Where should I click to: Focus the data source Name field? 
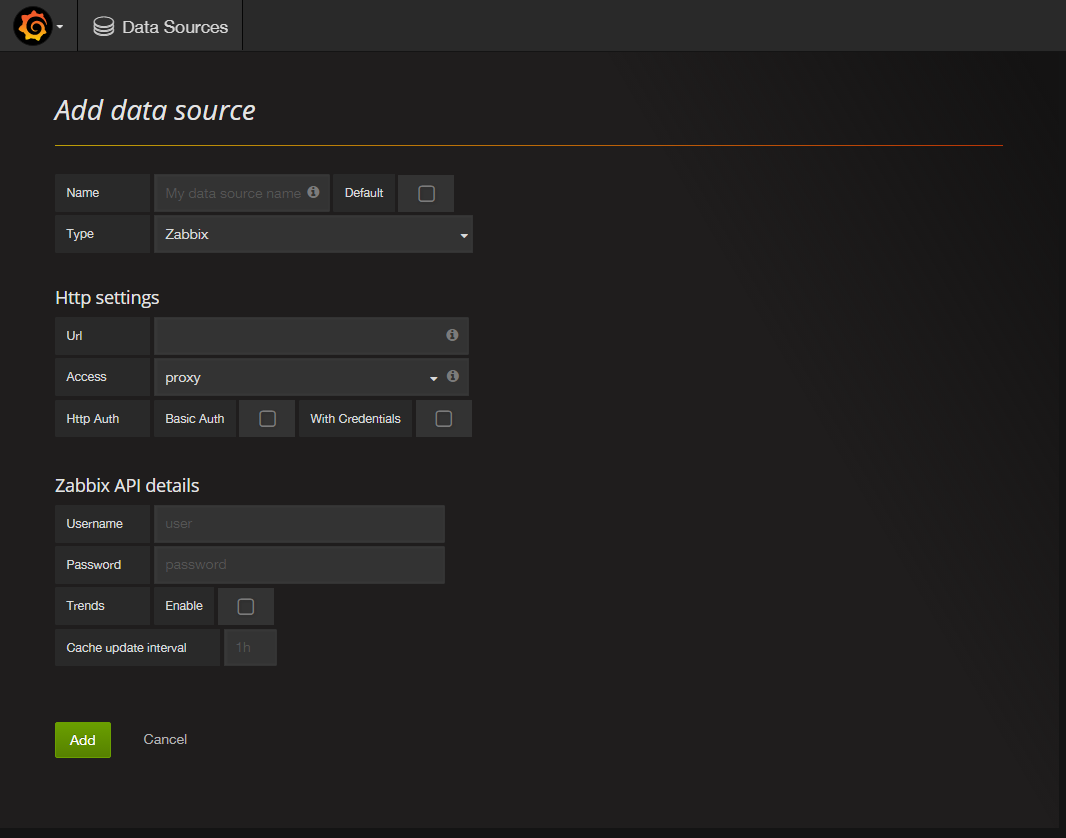point(233,193)
